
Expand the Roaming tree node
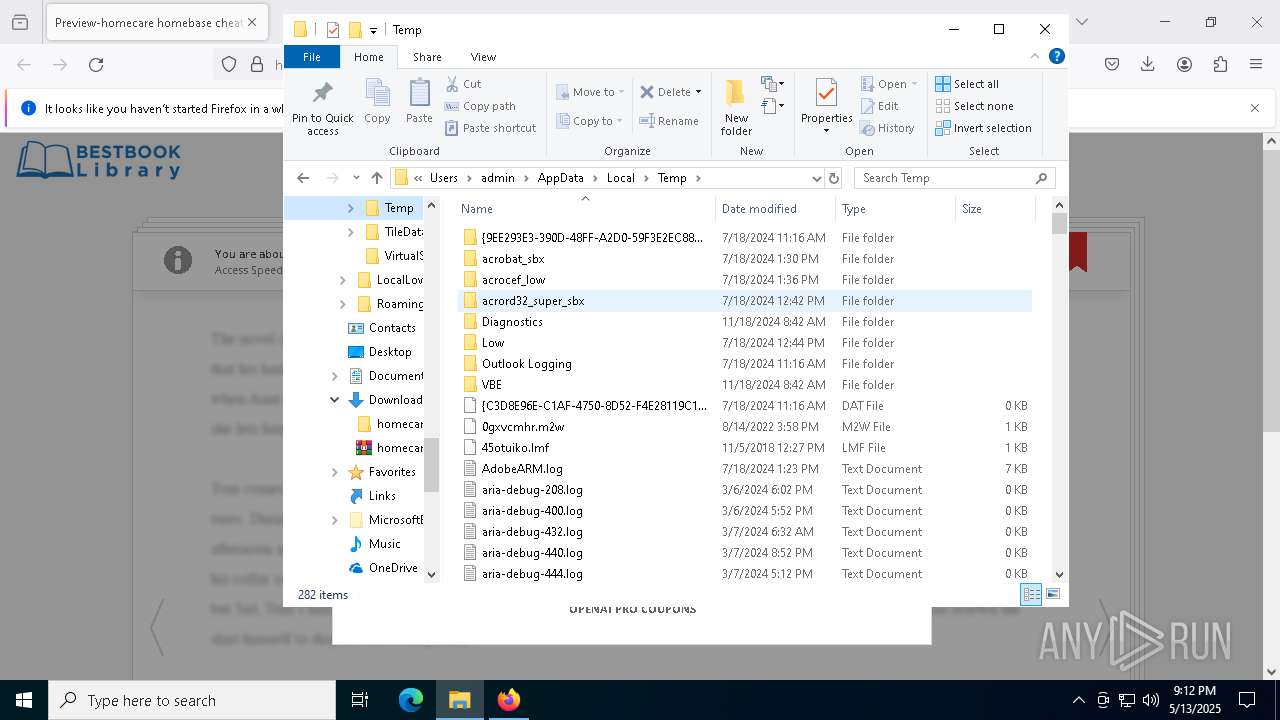(342, 304)
